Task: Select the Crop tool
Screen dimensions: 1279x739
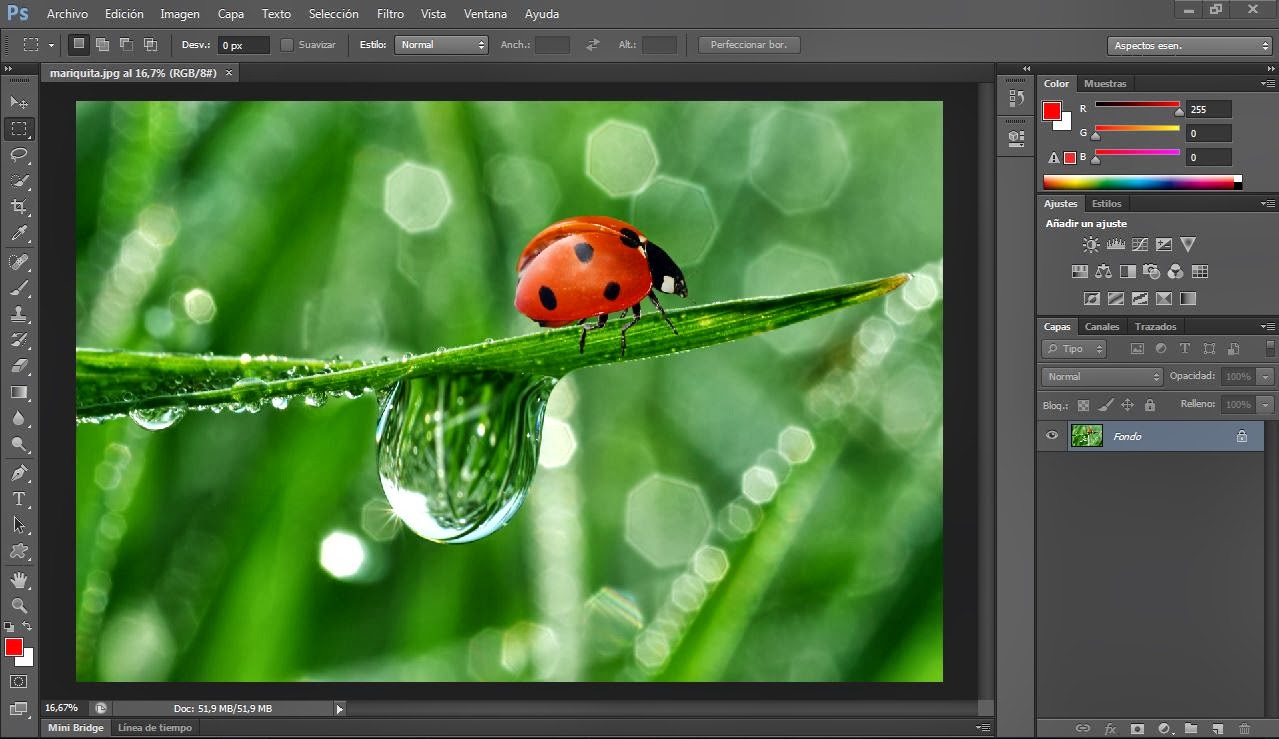Action: [x=19, y=207]
